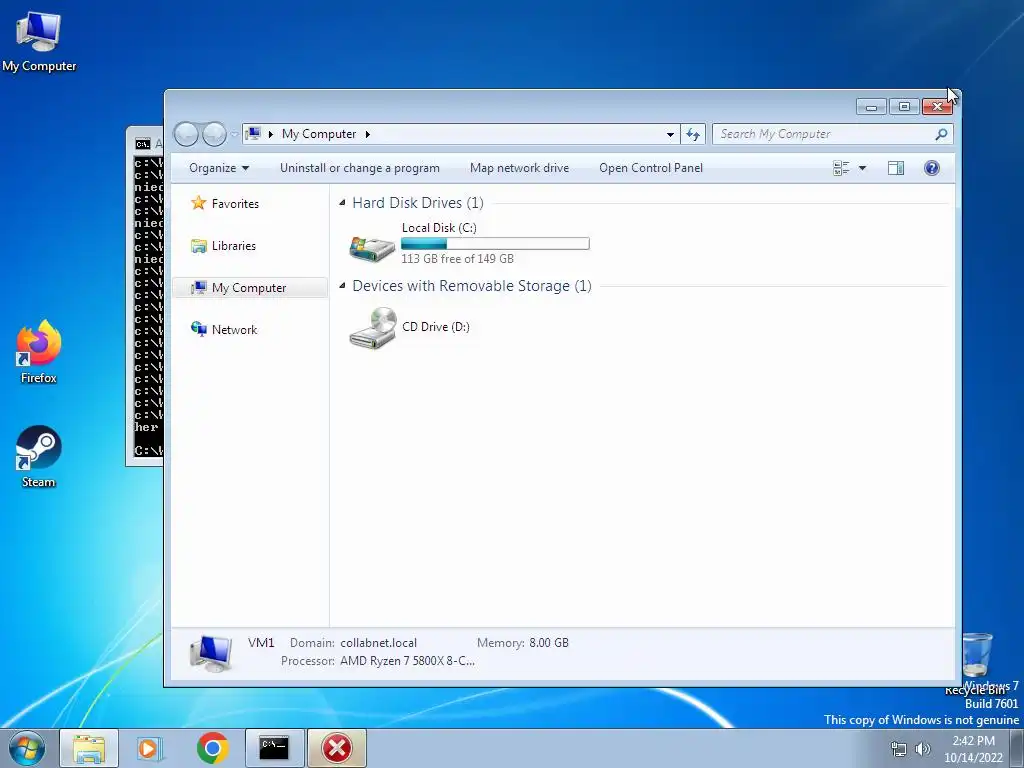This screenshot has width=1024, height=768.
Task: Collapse Devices with Removable Storage group
Action: tap(342, 286)
